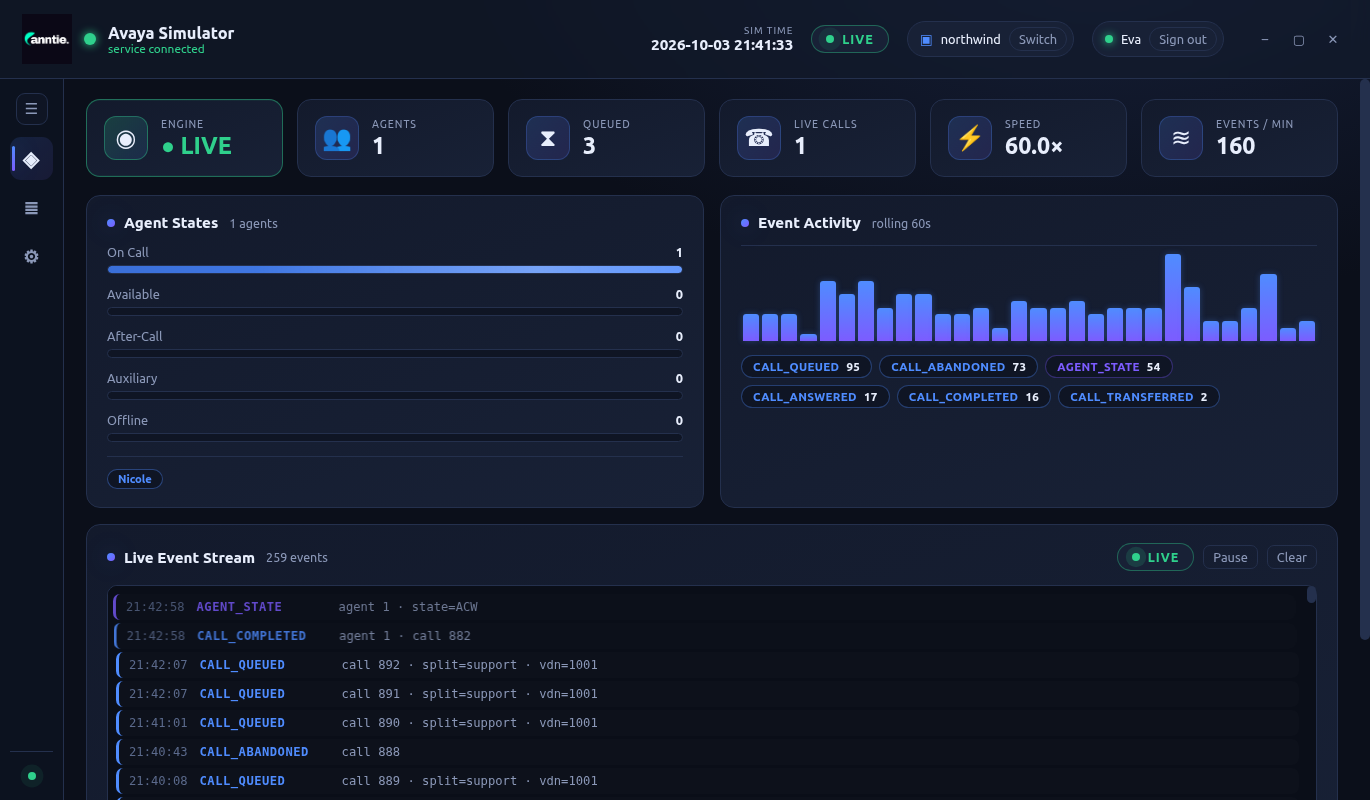Click the Agents people icon
1370x800 pixels.
coord(337,138)
